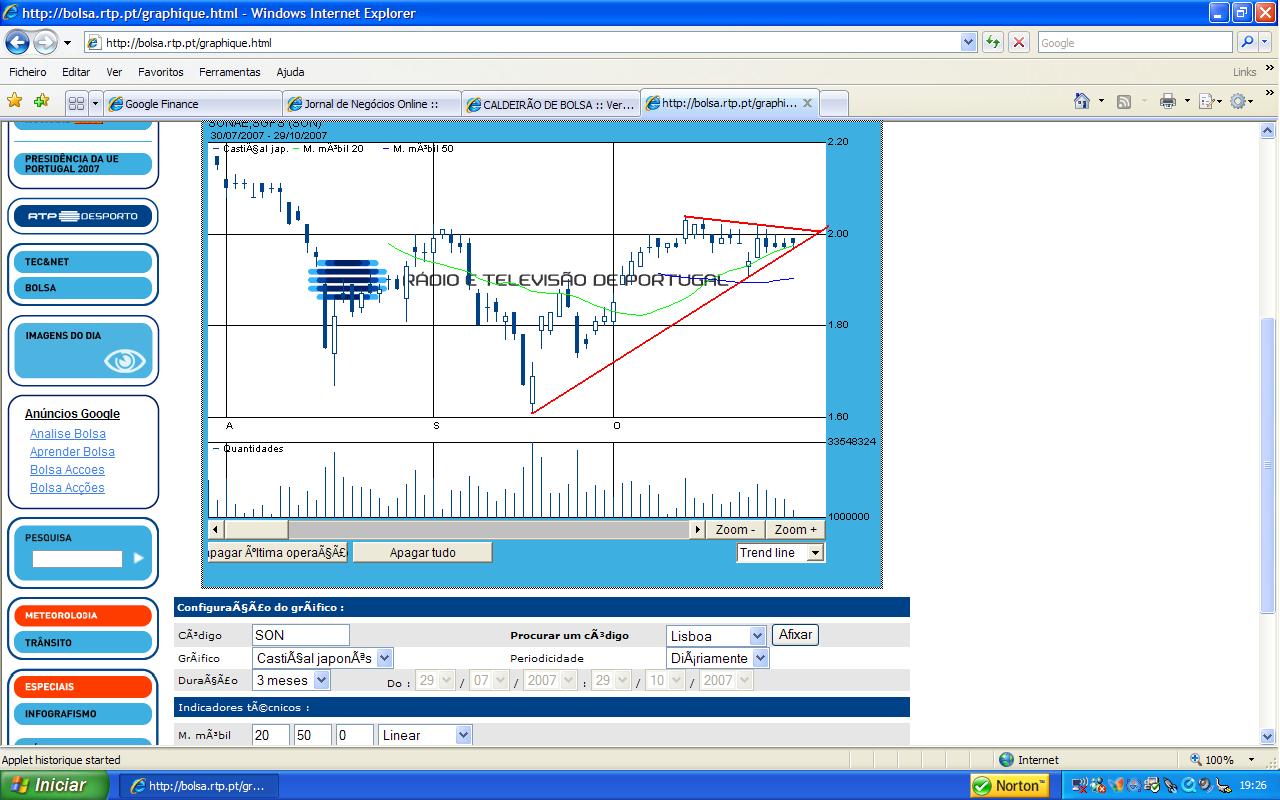Open the Favoritos menu
This screenshot has height=800, width=1280.
pos(161,72)
